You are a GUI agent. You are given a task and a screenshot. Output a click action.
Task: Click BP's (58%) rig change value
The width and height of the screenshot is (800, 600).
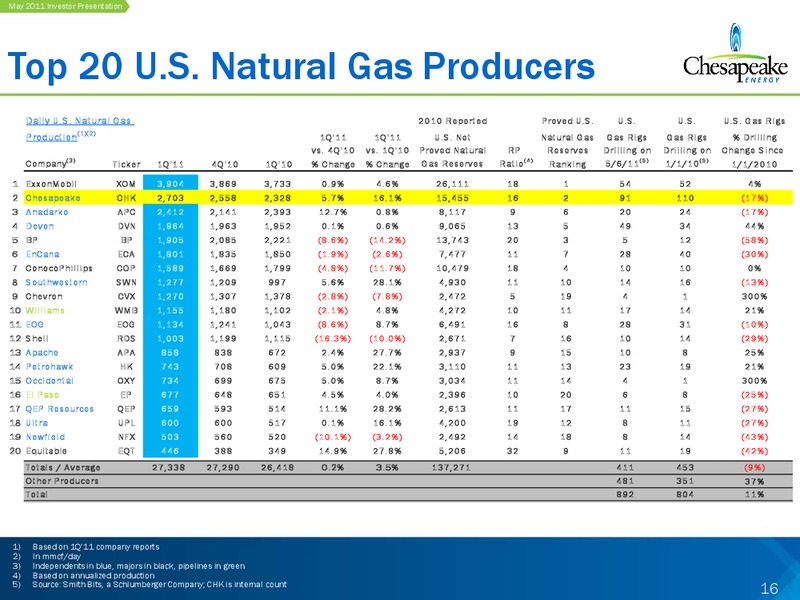pyautogui.click(x=754, y=240)
